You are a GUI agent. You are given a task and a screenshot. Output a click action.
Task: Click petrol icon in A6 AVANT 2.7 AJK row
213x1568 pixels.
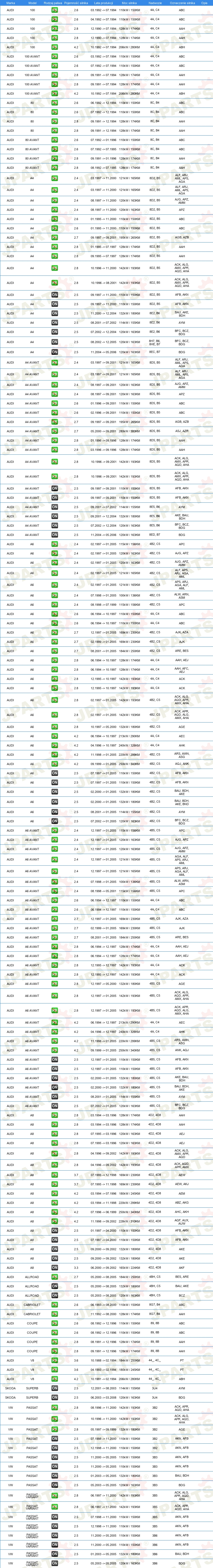55,928
